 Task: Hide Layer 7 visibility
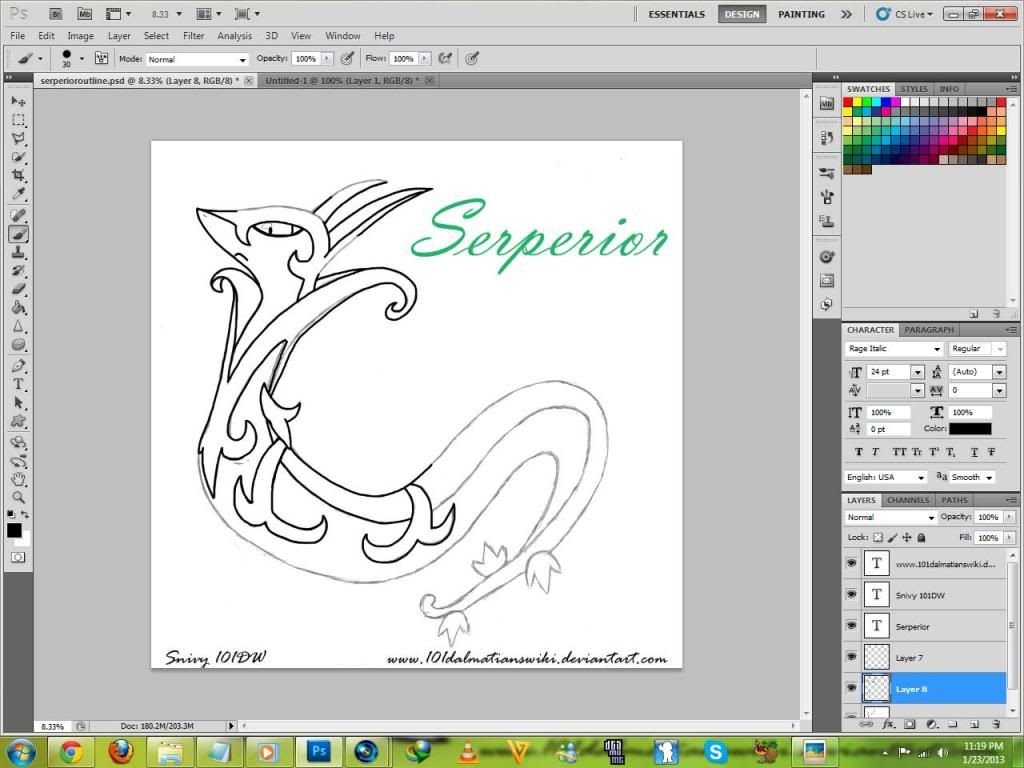pos(851,657)
